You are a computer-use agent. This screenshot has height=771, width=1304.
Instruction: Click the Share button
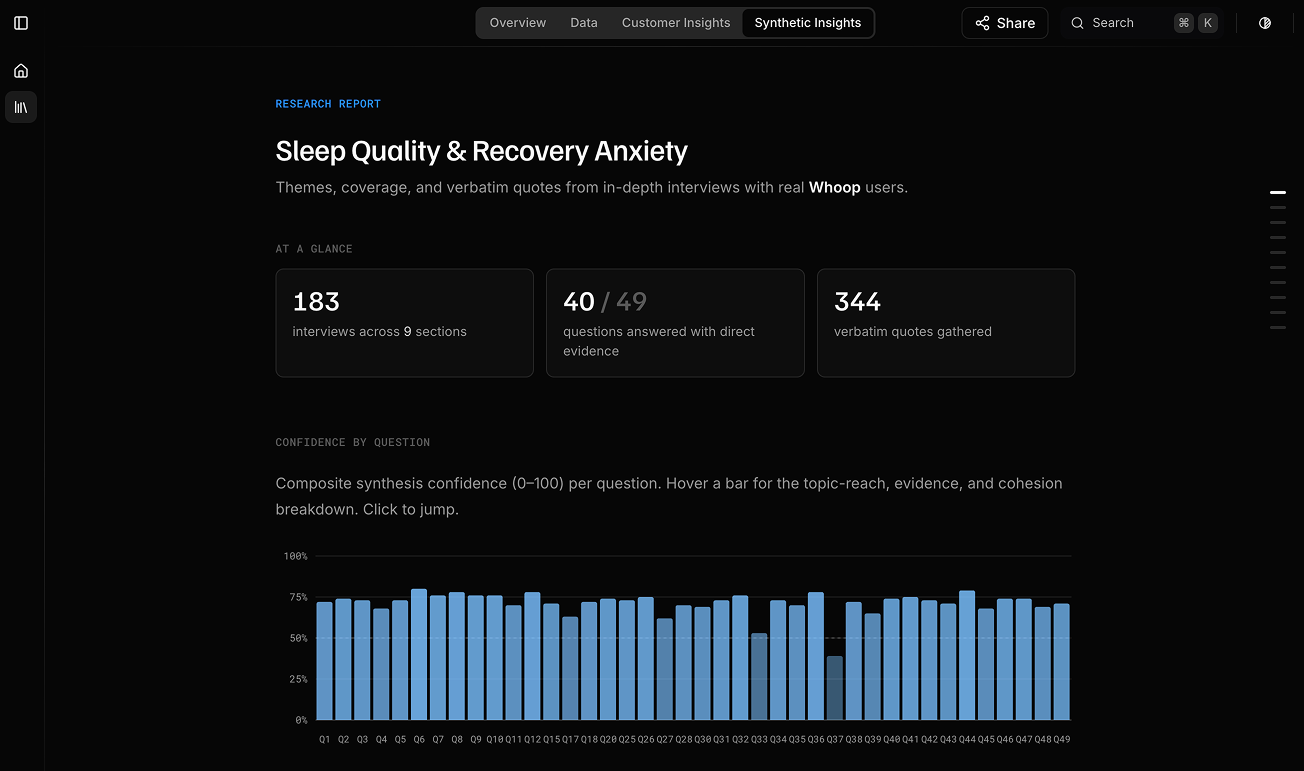[1005, 23]
